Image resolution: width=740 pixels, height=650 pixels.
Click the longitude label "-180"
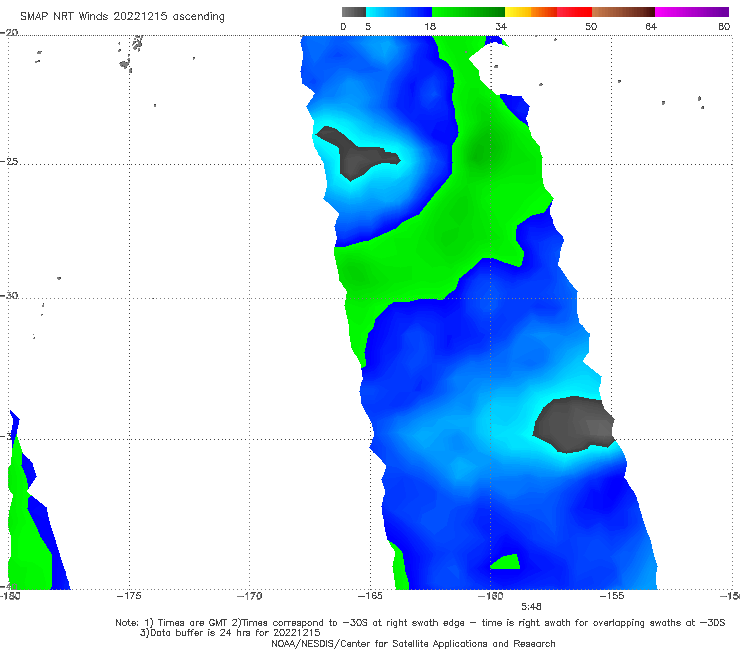point(10,596)
